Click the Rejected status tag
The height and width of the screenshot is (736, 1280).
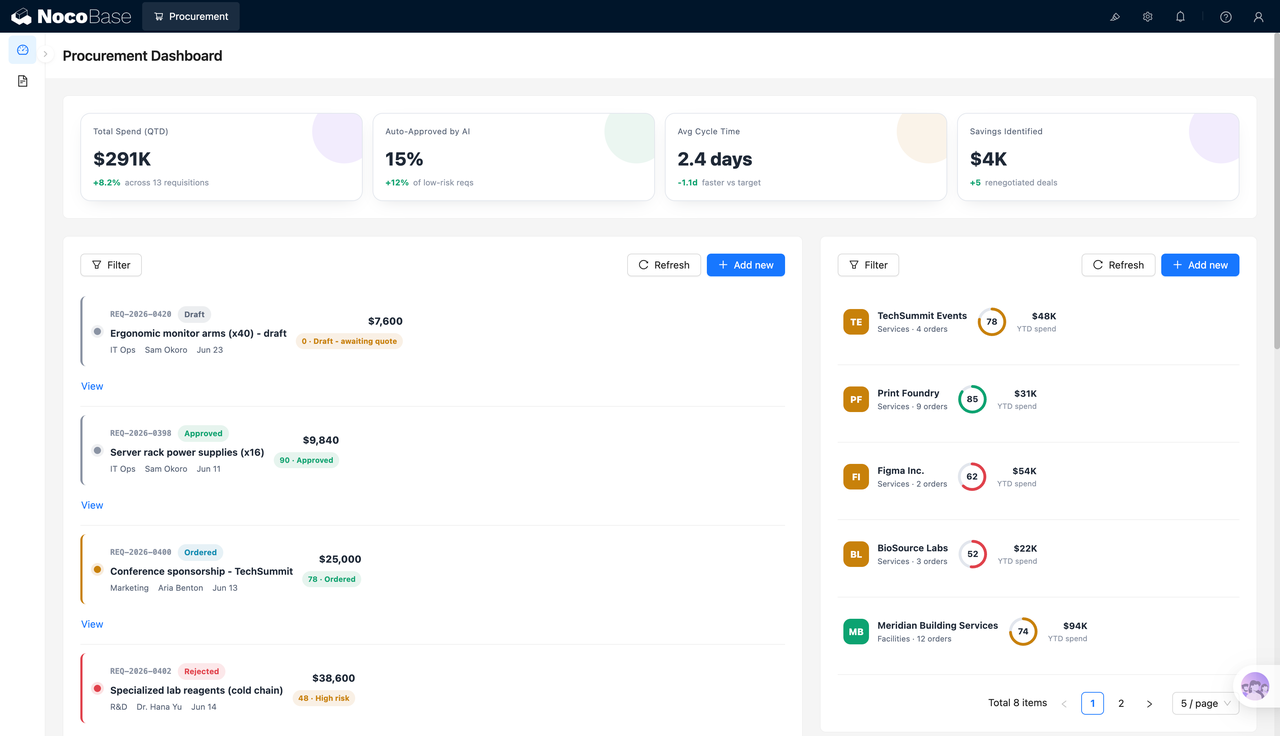(201, 671)
